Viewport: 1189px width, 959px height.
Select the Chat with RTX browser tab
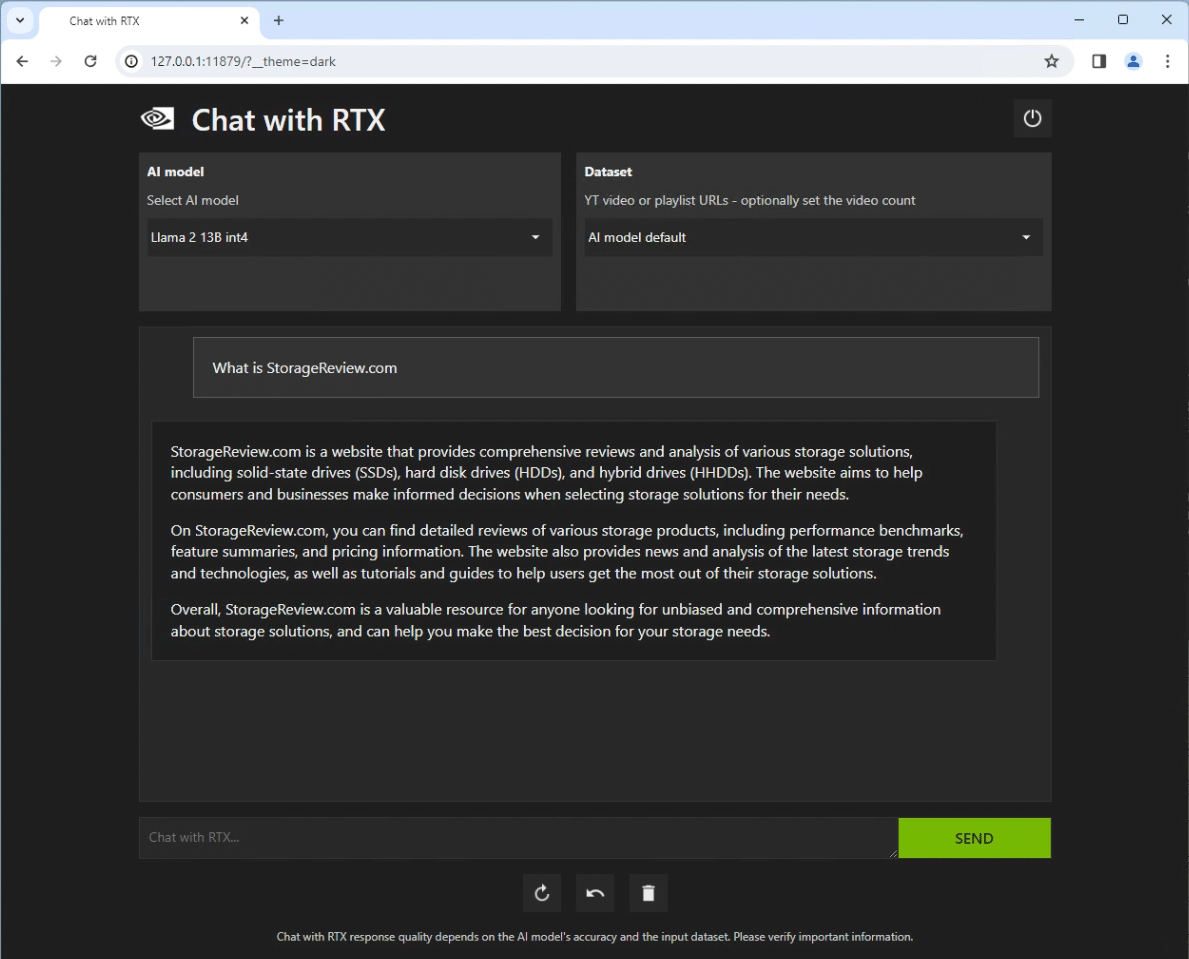[148, 20]
